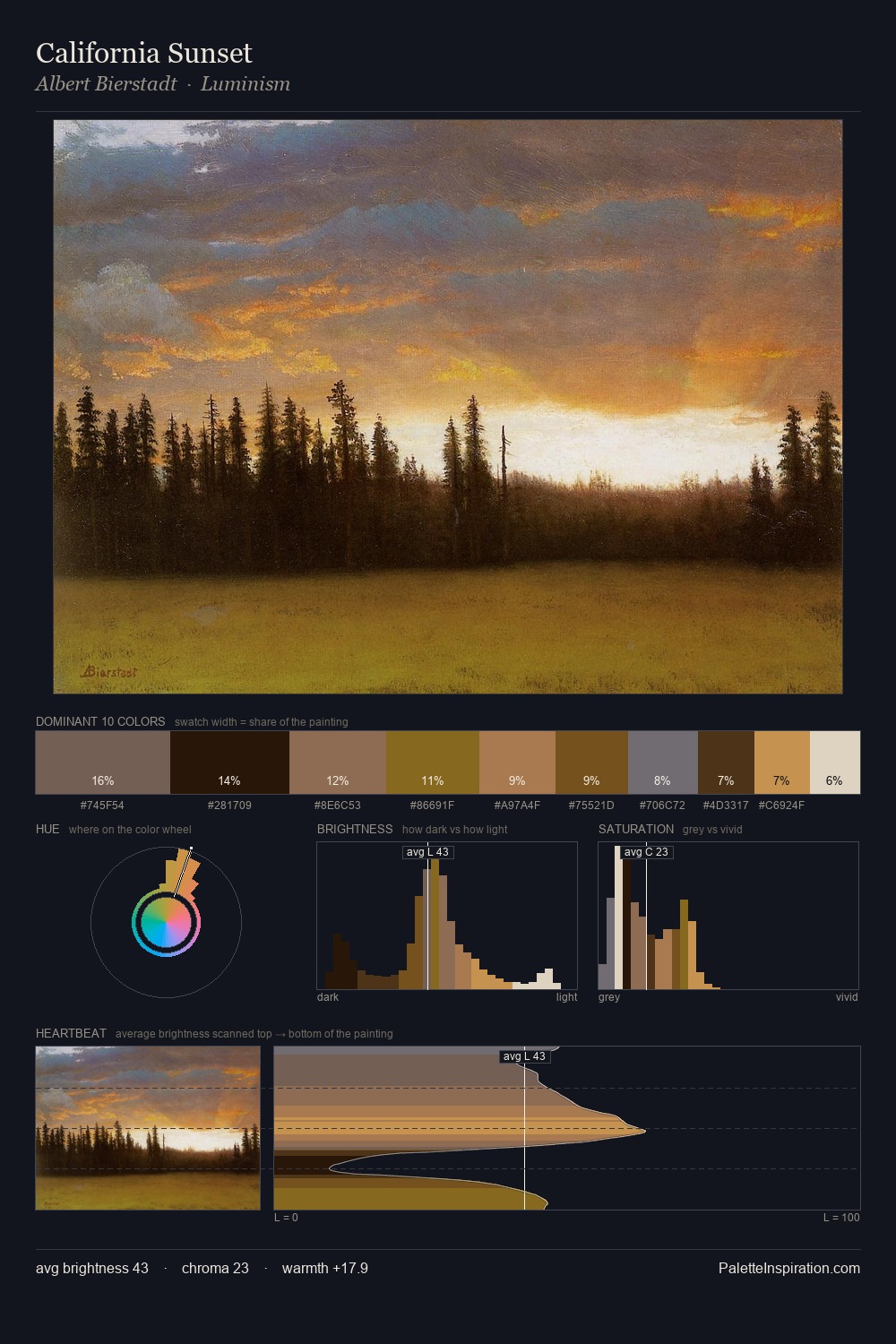
Task: Click the hex code #4D3317
Action: point(726,806)
